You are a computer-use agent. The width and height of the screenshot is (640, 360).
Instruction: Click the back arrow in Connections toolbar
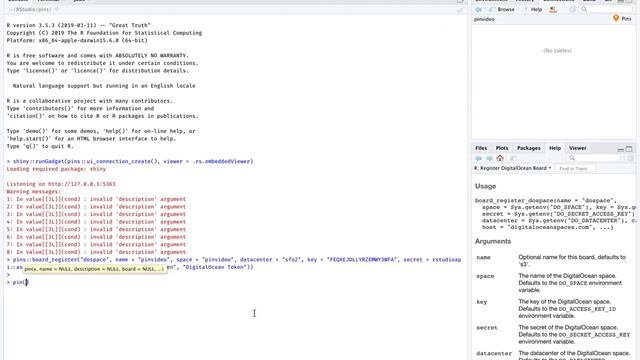pyautogui.click(x=479, y=9)
